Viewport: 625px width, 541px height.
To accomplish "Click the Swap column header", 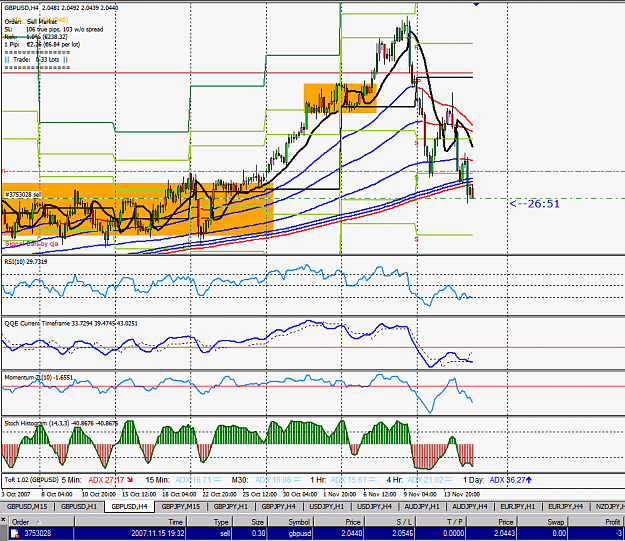I will pyautogui.click(x=543, y=522).
